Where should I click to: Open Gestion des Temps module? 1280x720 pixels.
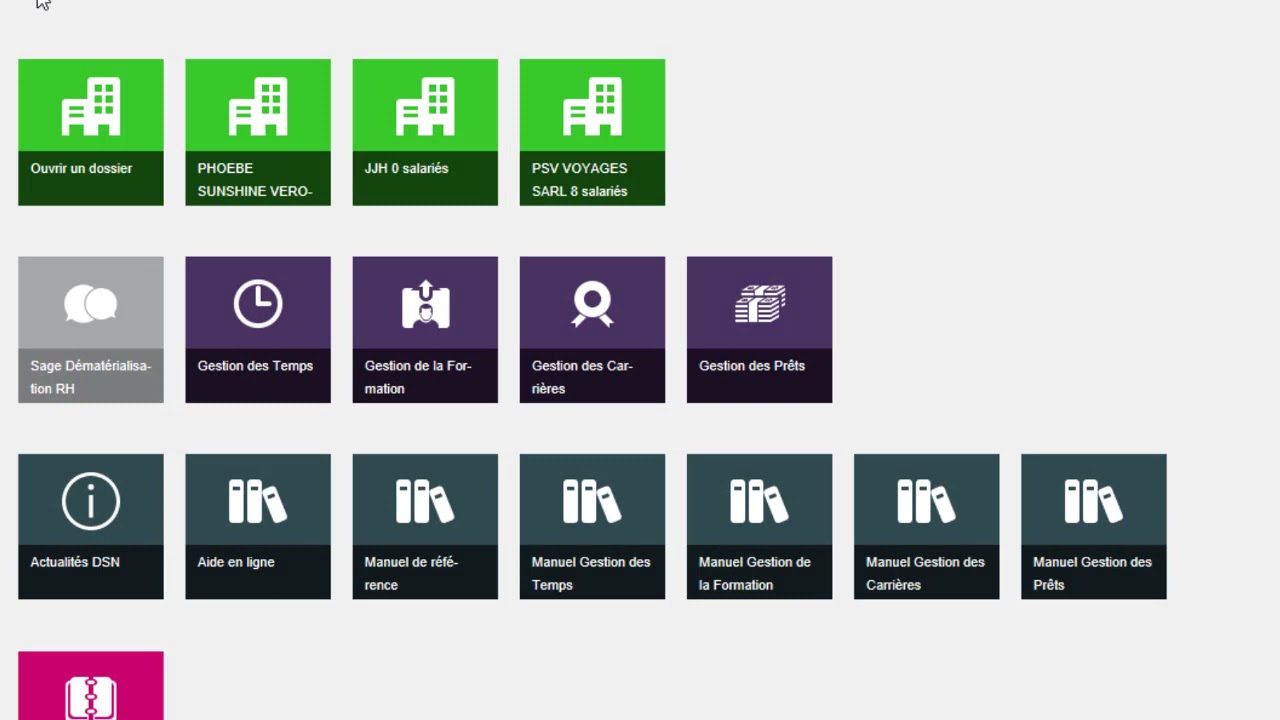258,330
